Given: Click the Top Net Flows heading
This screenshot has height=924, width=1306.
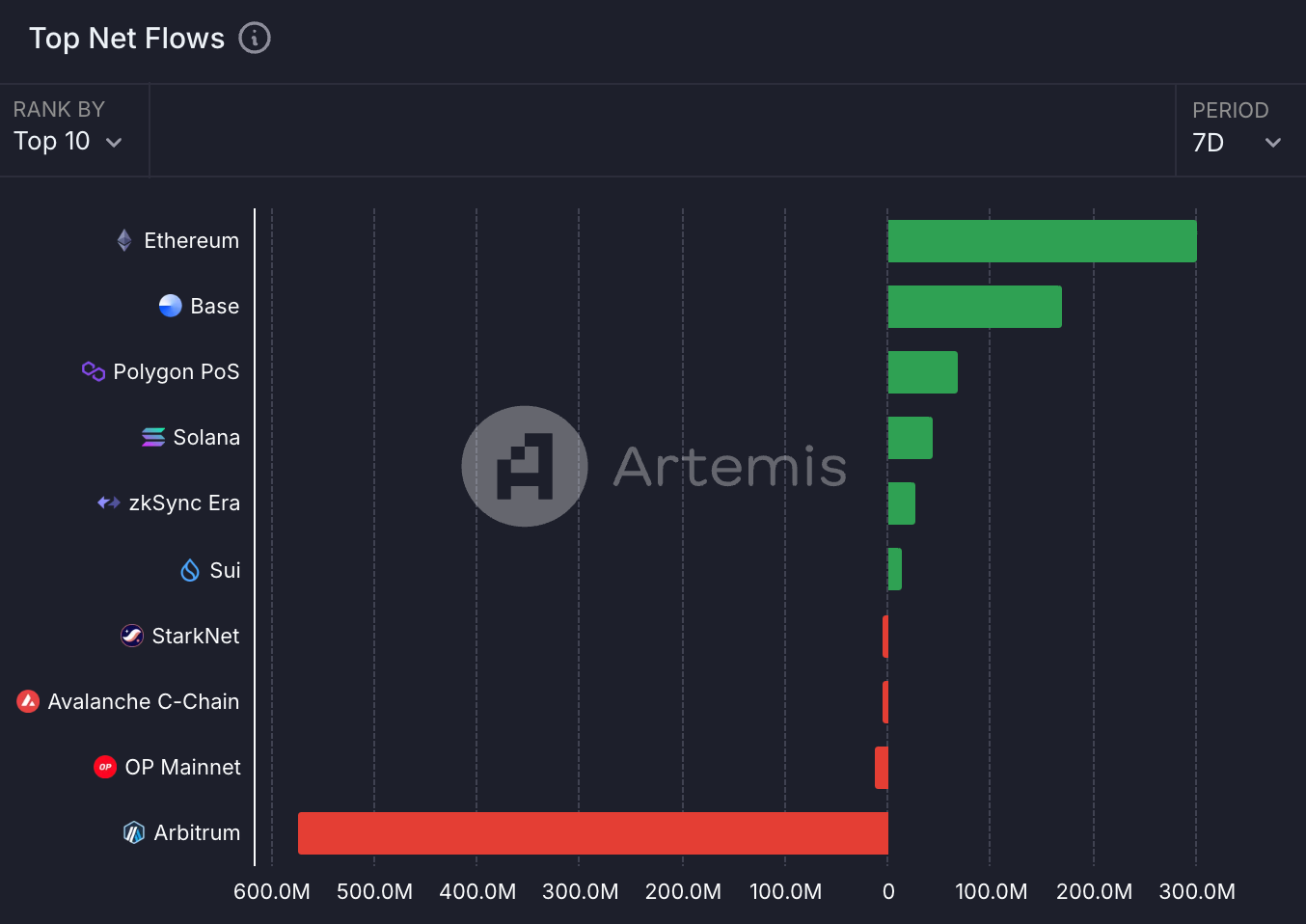Looking at the screenshot, I should click(126, 38).
